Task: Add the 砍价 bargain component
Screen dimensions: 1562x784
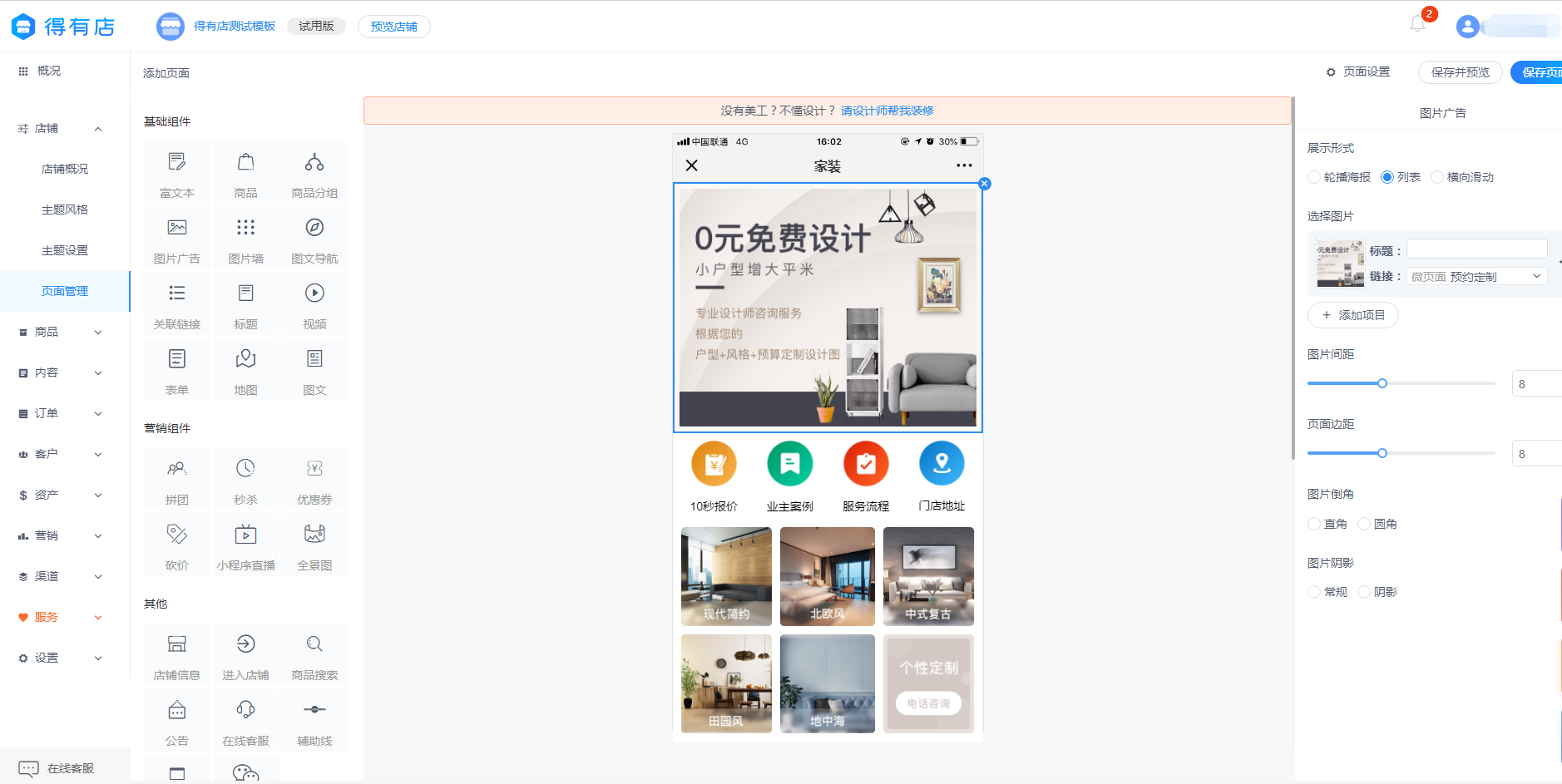Action: click(177, 546)
